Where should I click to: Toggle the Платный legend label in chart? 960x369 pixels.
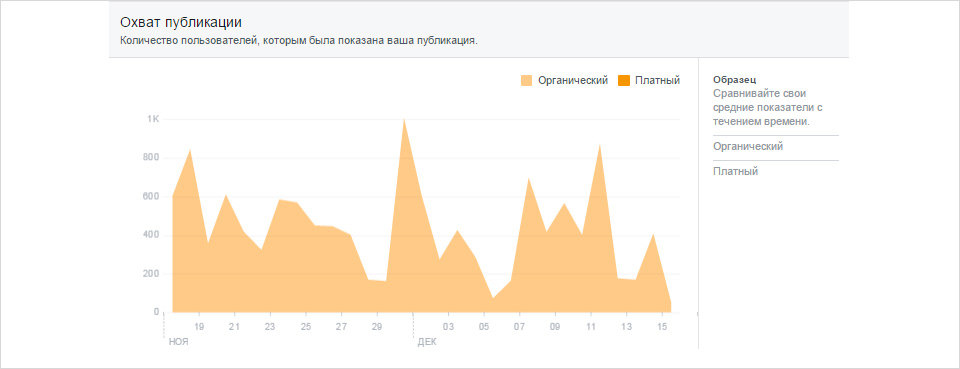point(658,81)
